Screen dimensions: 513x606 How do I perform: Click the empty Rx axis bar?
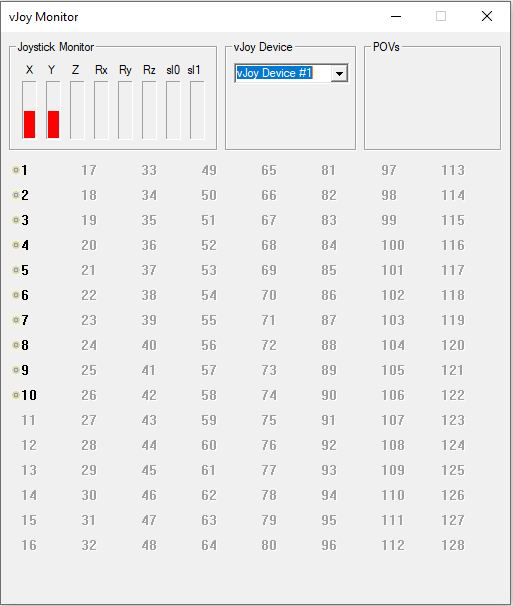click(101, 110)
